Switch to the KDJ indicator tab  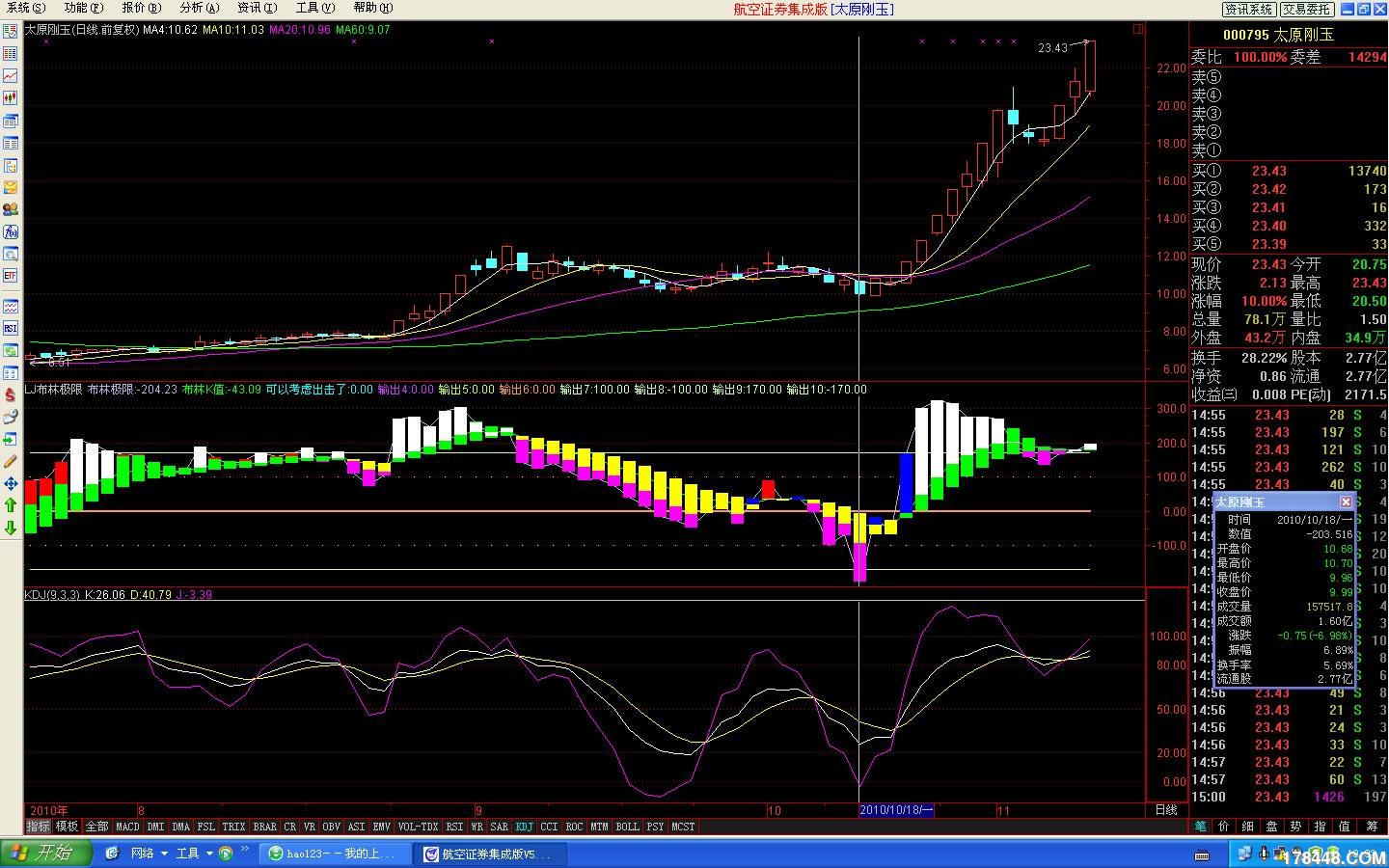(x=524, y=827)
